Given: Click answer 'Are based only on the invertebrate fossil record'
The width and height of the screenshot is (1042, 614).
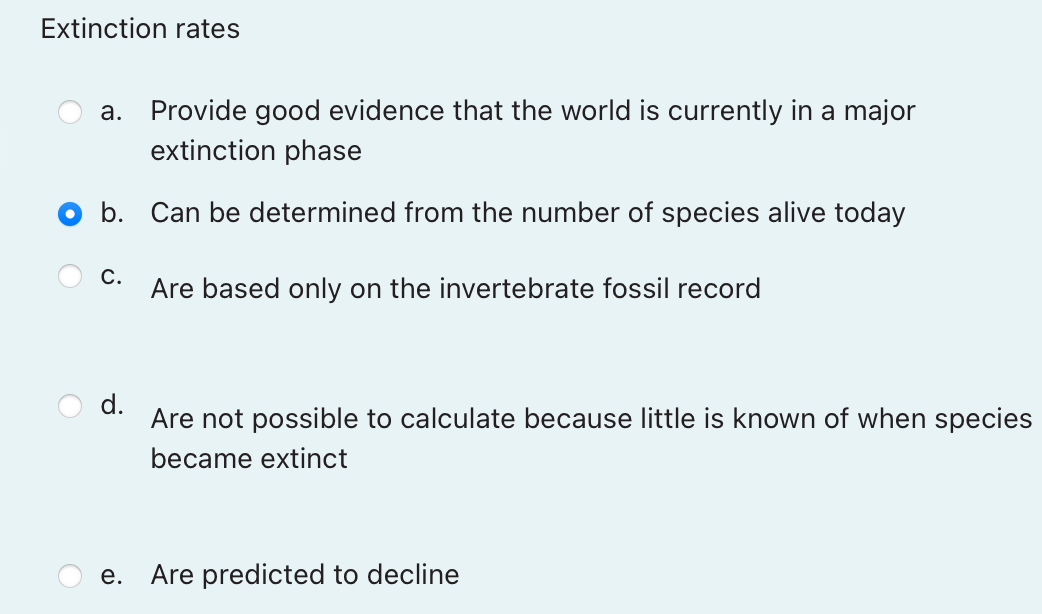Looking at the screenshot, I should tap(455, 289).
